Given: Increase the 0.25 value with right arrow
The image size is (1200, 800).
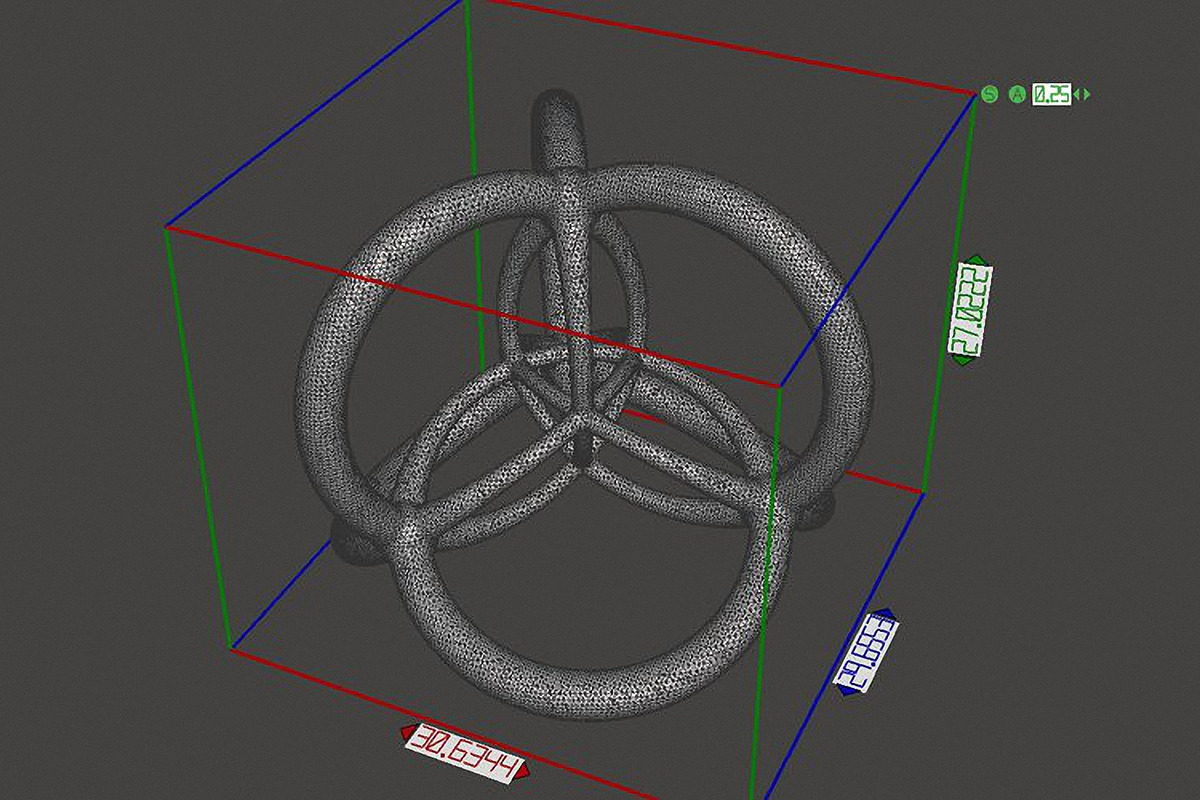Looking at the screenshot, I should 1087,94.
